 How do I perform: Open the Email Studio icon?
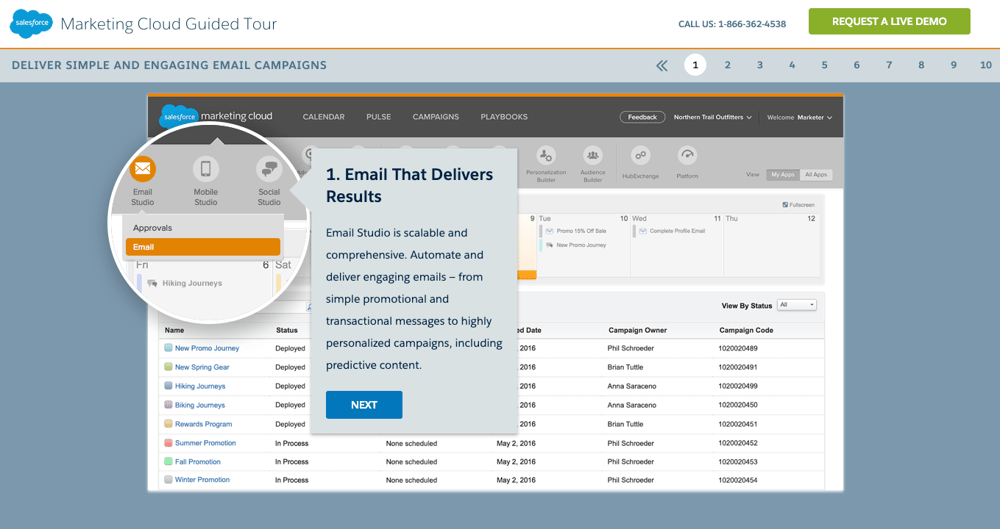coord(142,169)
